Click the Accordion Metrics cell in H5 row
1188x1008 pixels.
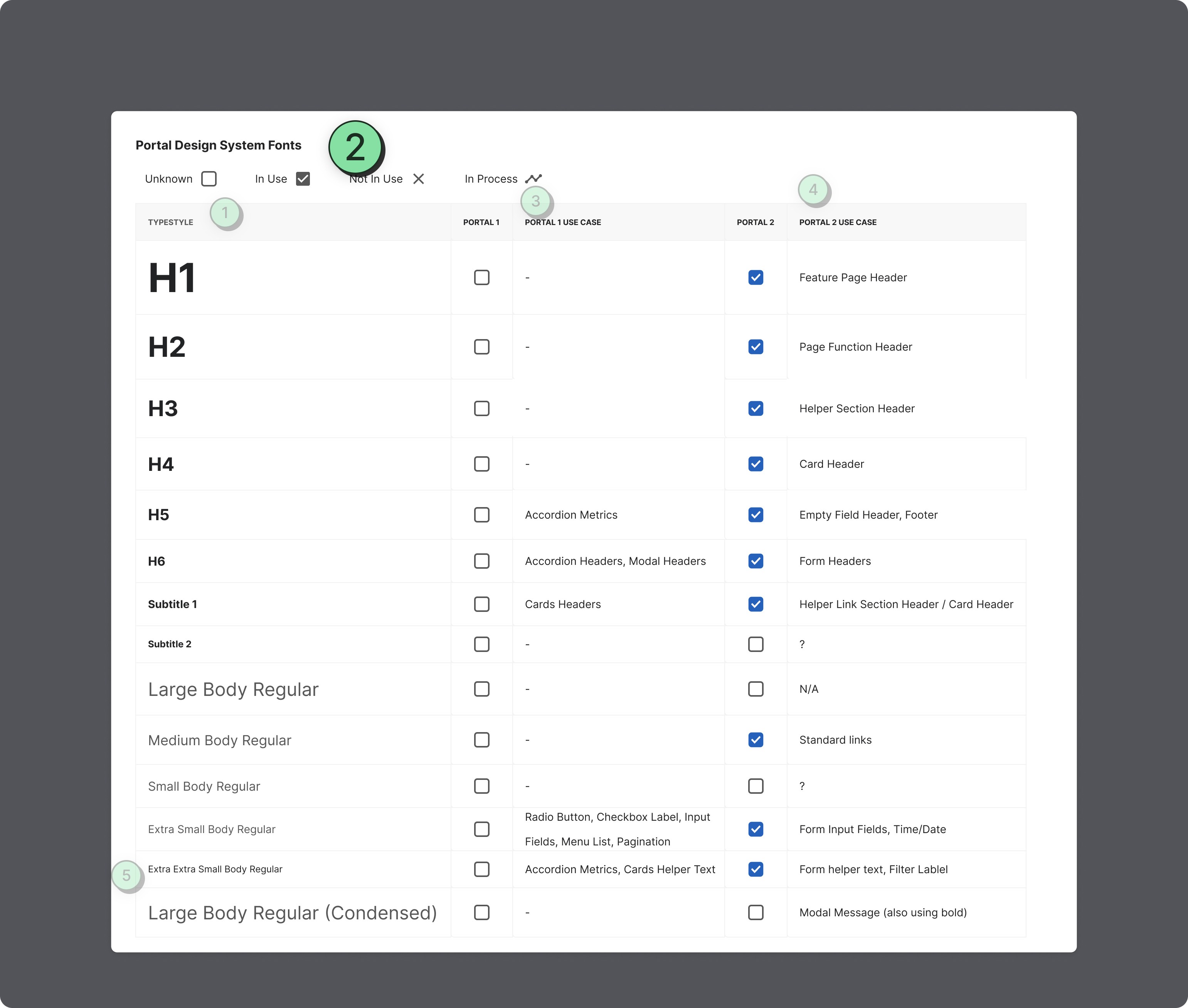pos(570,515)
